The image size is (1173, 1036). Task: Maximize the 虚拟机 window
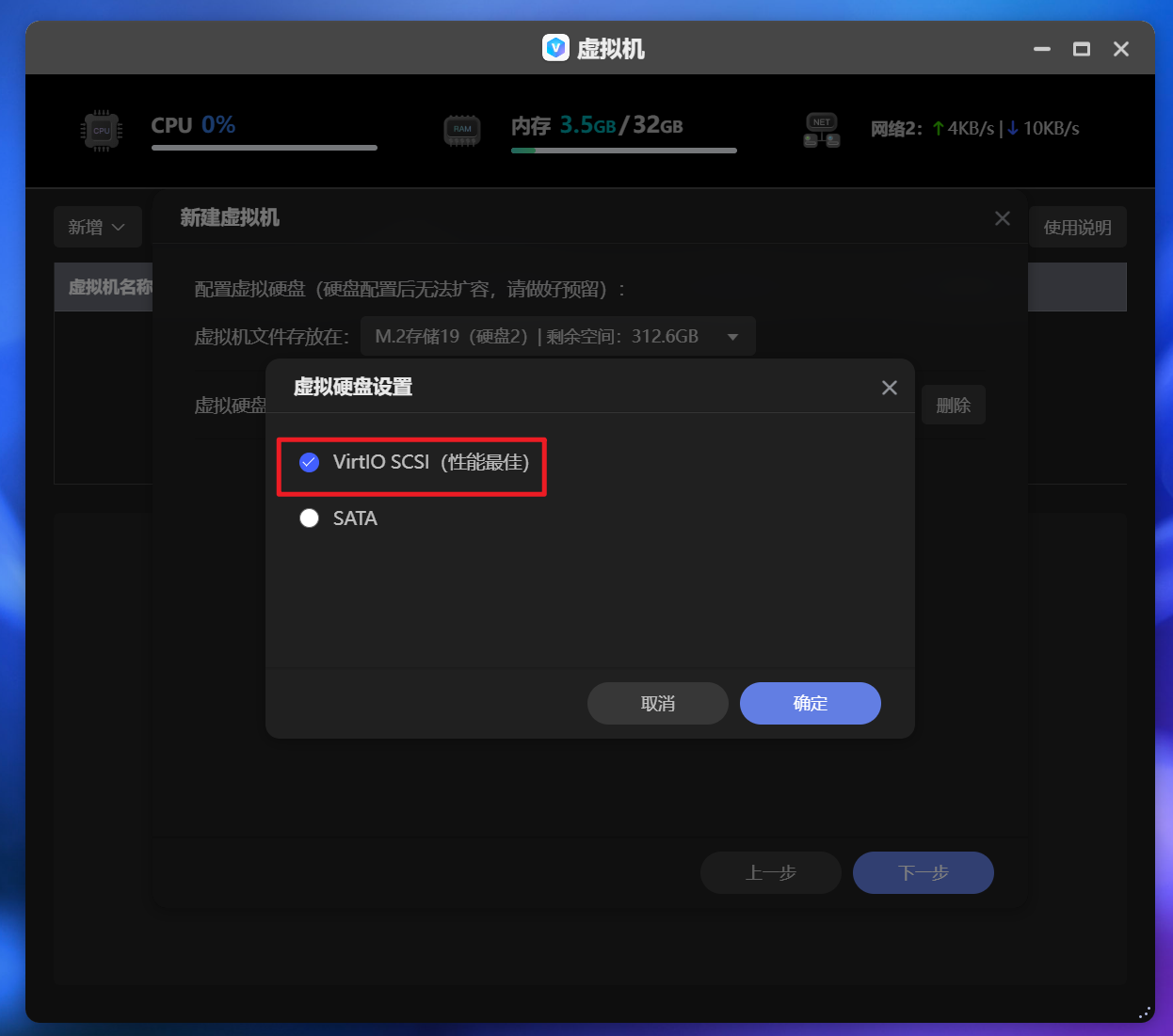tap(1082, 49)
